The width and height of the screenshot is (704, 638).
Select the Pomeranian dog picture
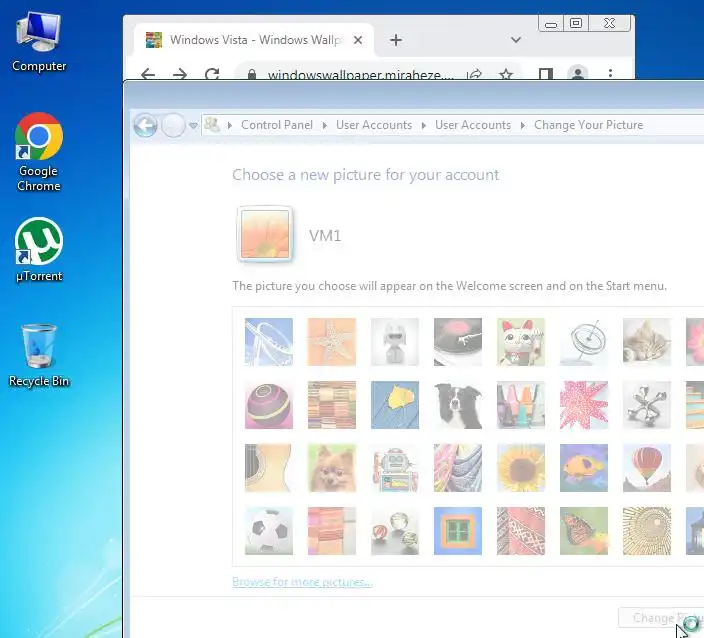coord(332,468)
